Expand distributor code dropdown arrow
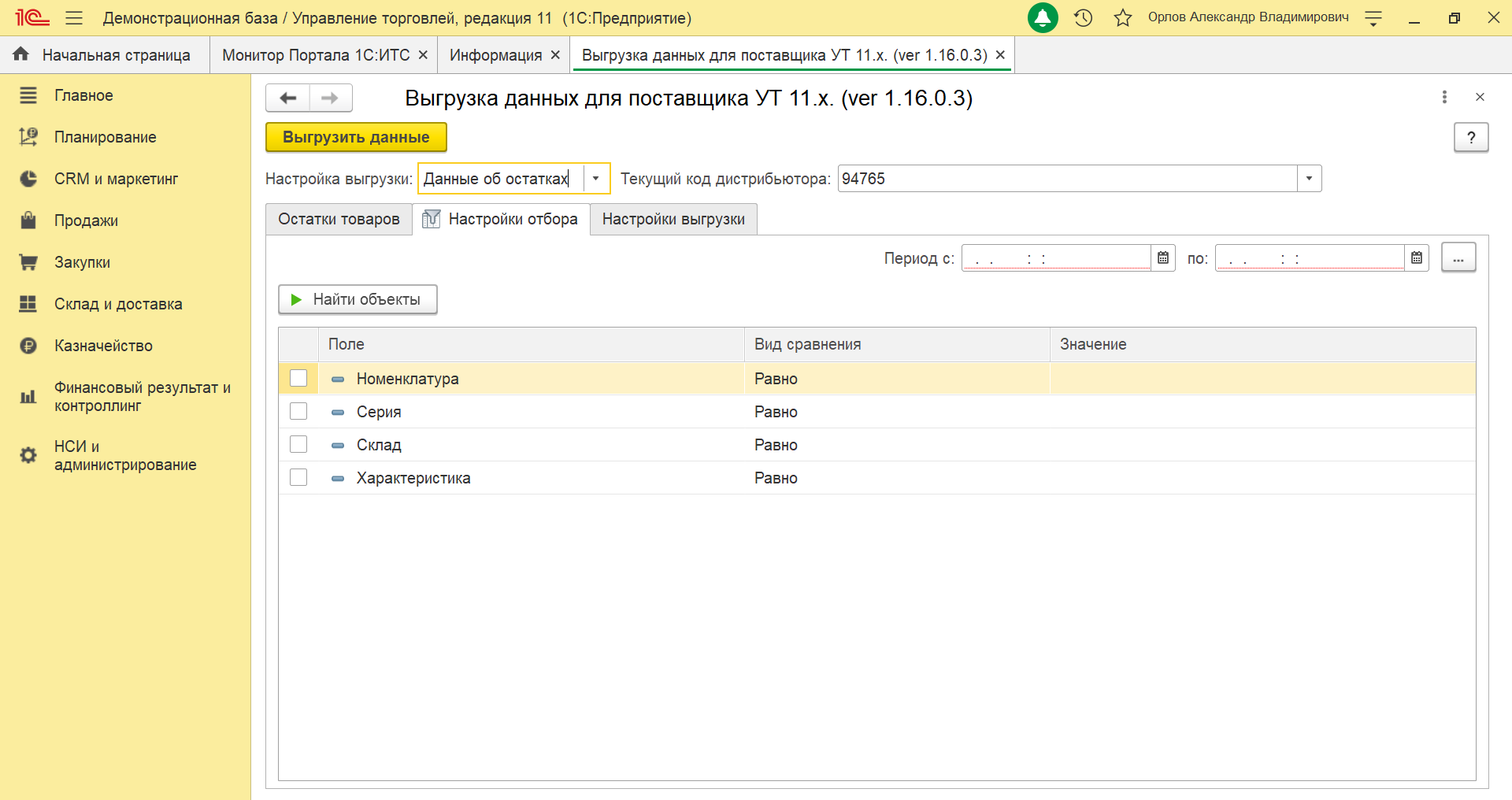The width and height of the screenshot is (1512, 800). [1309, 179]
